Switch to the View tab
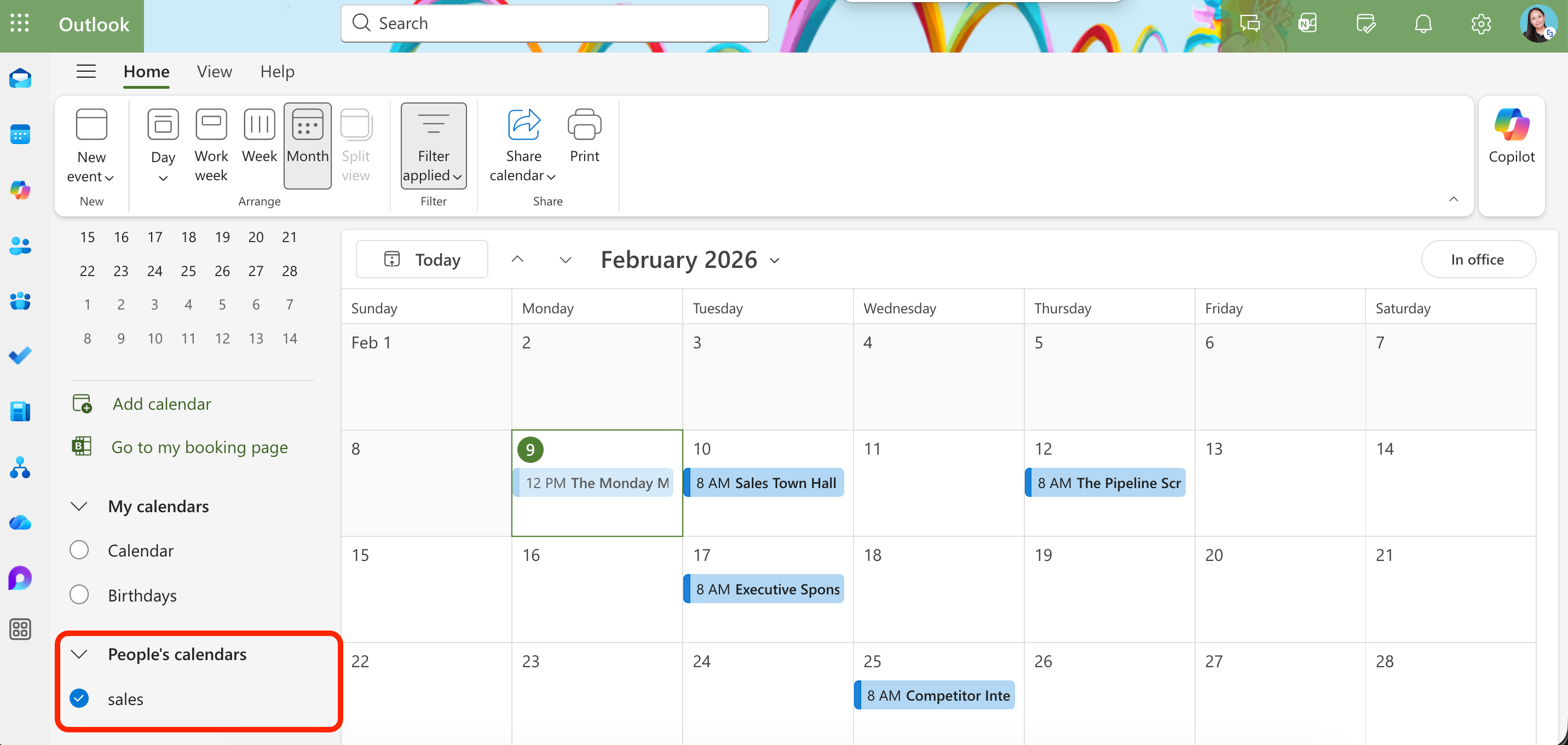This screenshot has height=745, width=1568. (214, 71)
